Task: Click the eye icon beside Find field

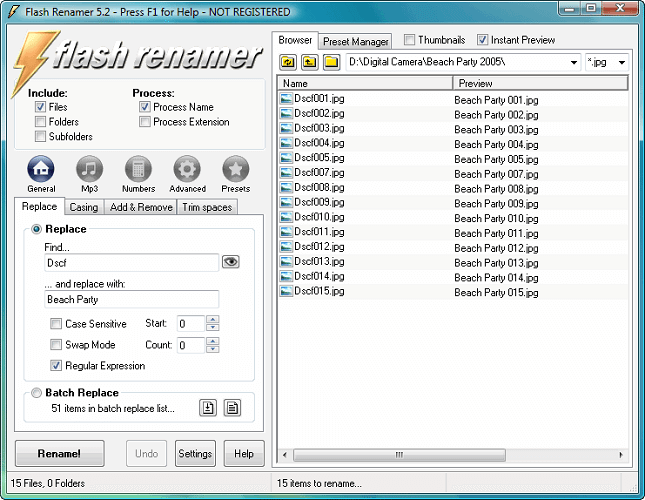Action: 231,262
